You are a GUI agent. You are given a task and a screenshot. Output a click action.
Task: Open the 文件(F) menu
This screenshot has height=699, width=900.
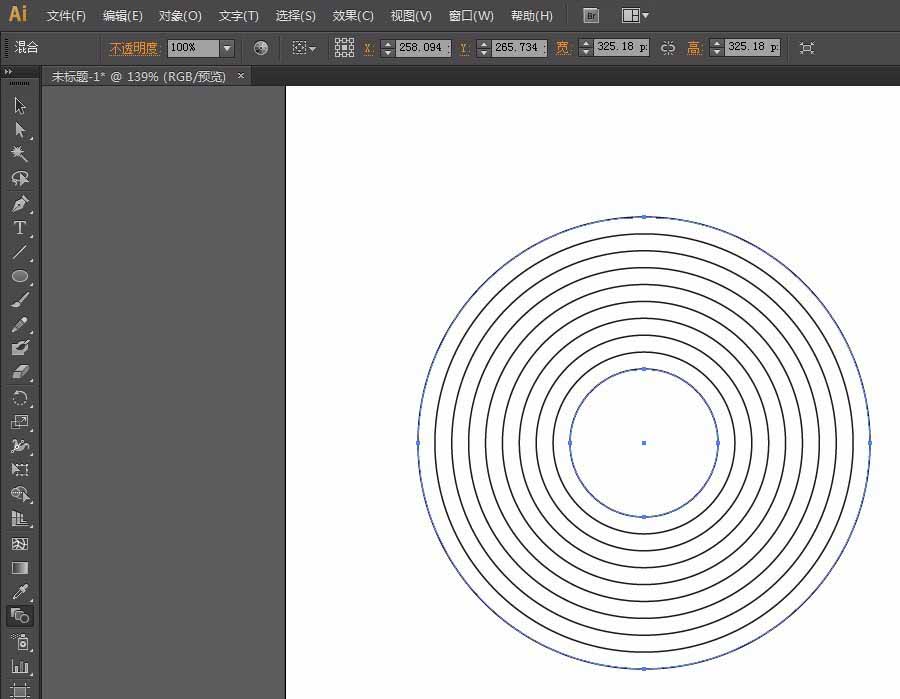(x=66, y=15)
